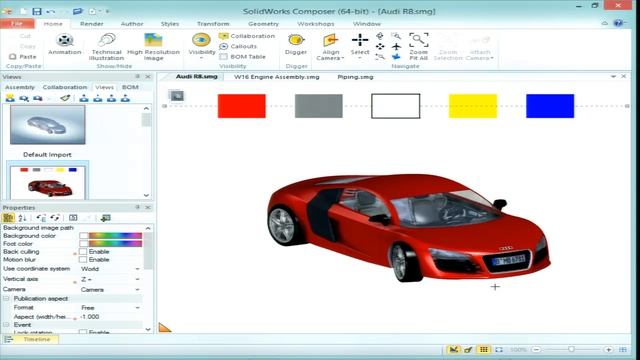
Task: Open the Timeline tab
Action: click(32, 340)
